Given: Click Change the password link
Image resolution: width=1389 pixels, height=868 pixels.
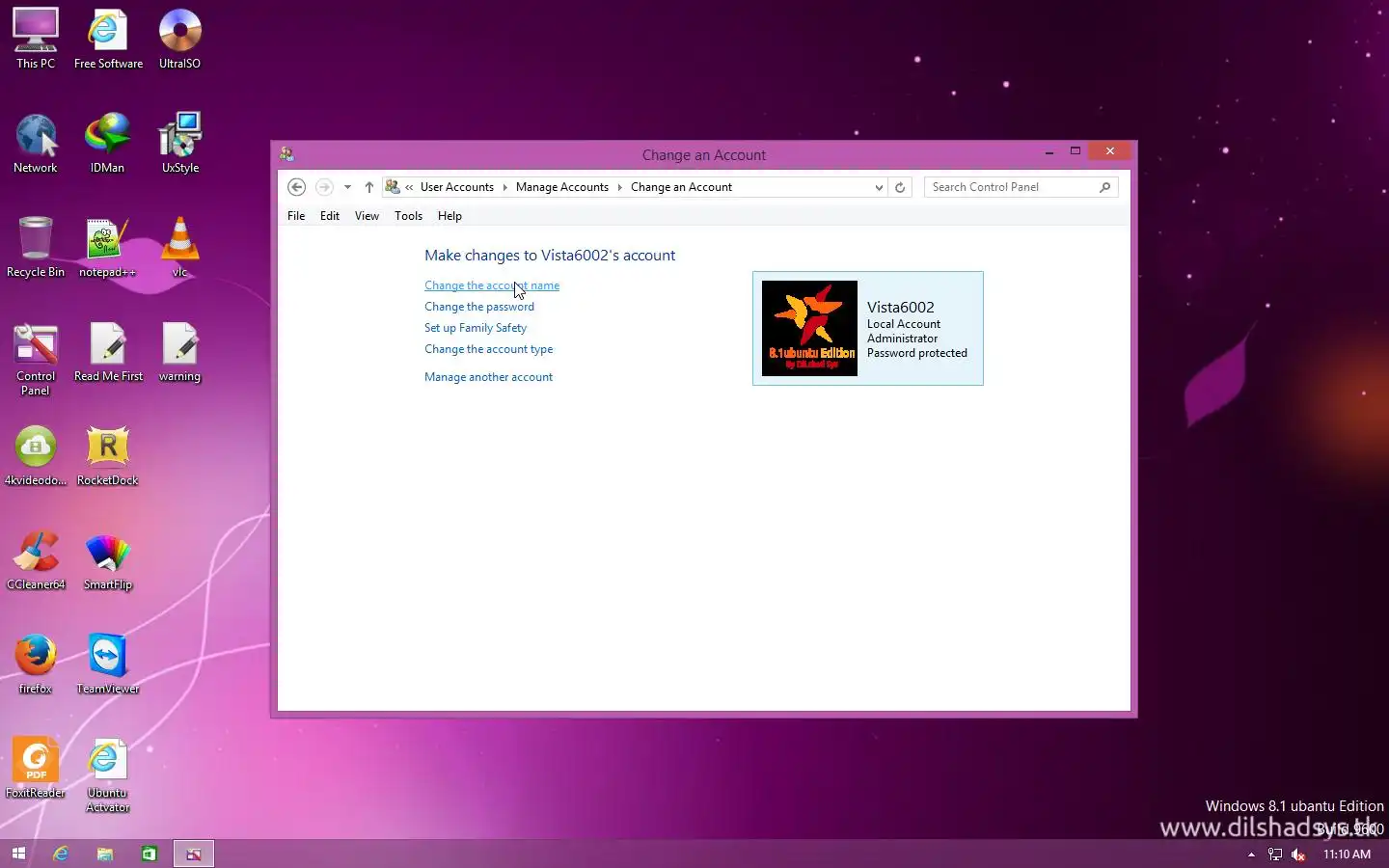Looking at the screenshot, I should click(x=479, y=307).
